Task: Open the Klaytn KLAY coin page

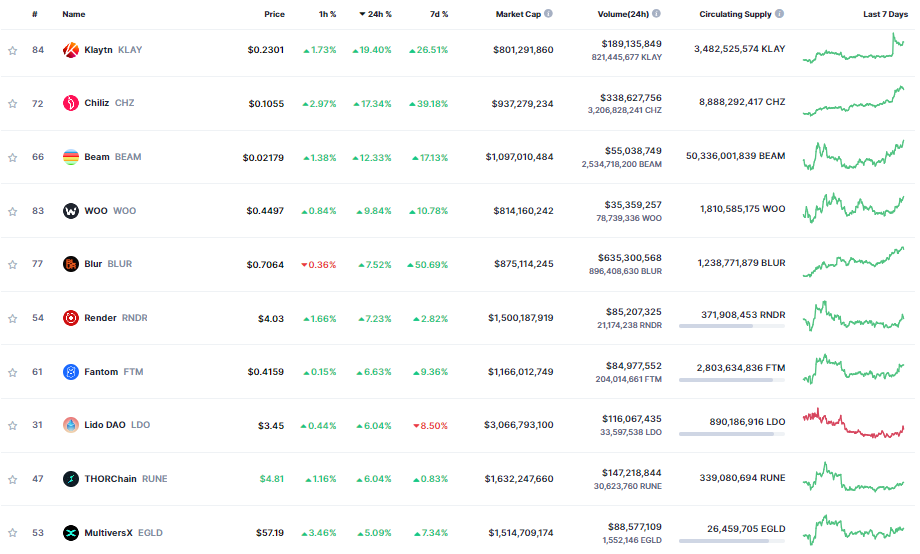Action: coord(113,50)
